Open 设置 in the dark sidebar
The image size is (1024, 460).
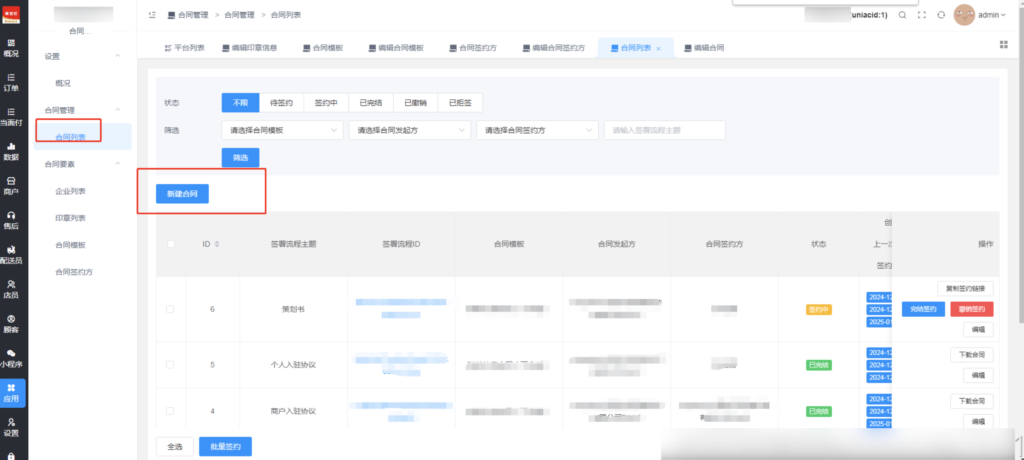point(11,428)
